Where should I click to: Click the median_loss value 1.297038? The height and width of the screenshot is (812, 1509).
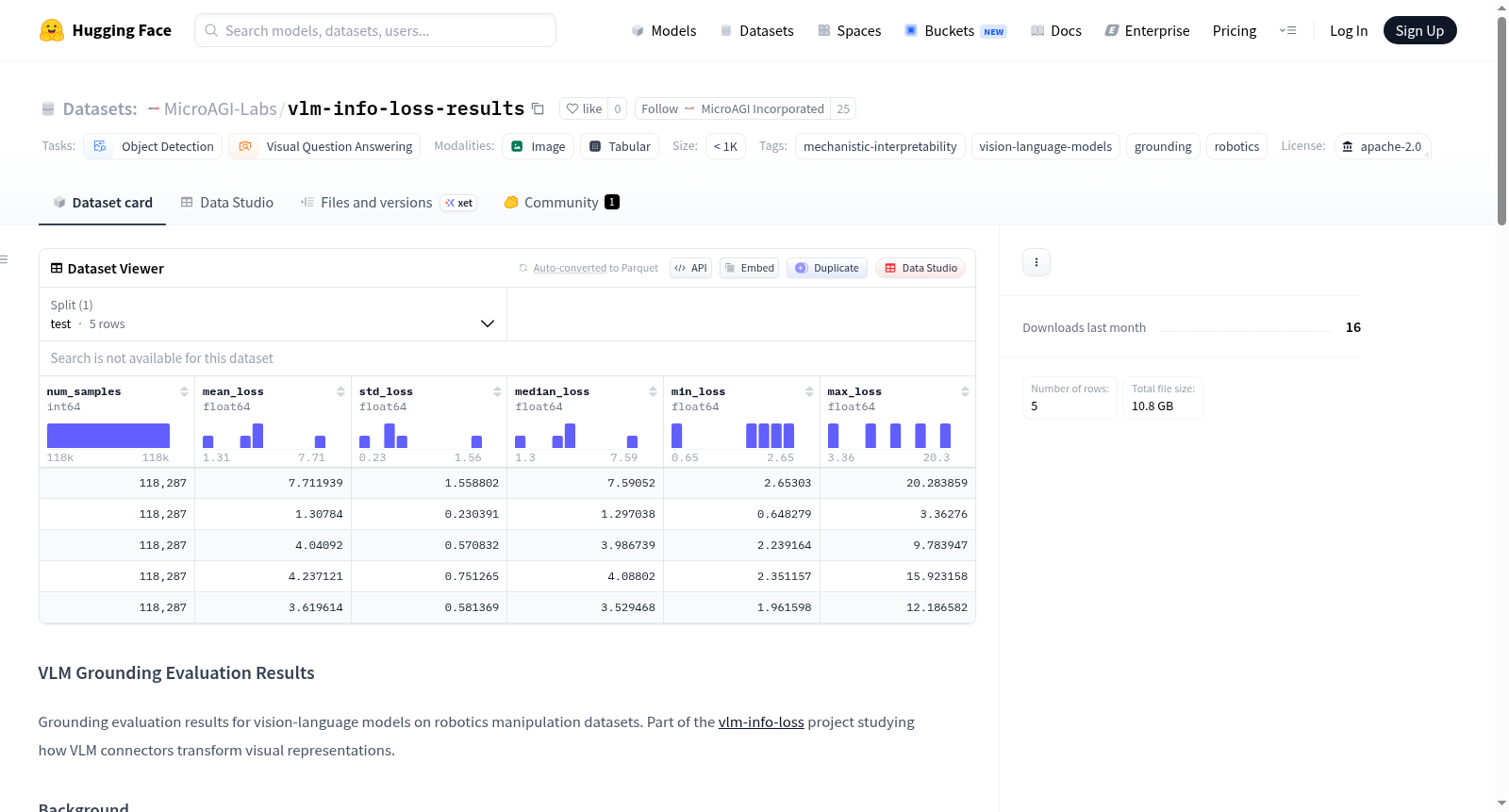pyautogui.click(x=628, y=514)
